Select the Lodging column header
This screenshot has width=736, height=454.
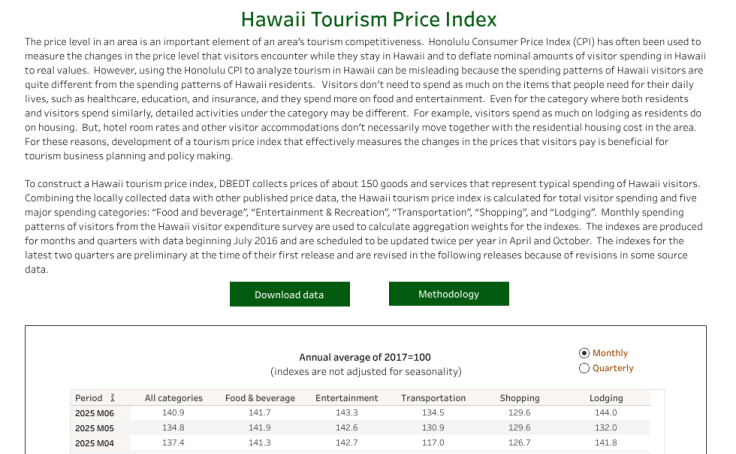point(606,398)
